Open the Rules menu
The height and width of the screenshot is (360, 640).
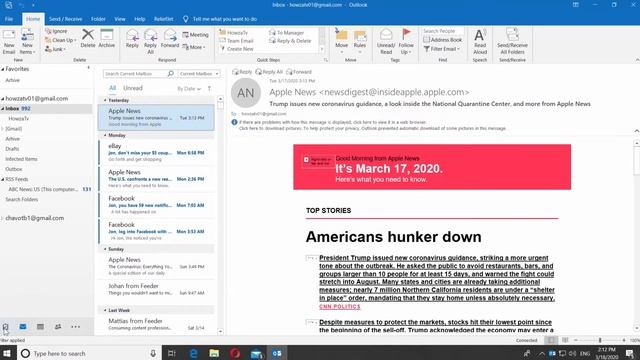[x=360, y=42]
